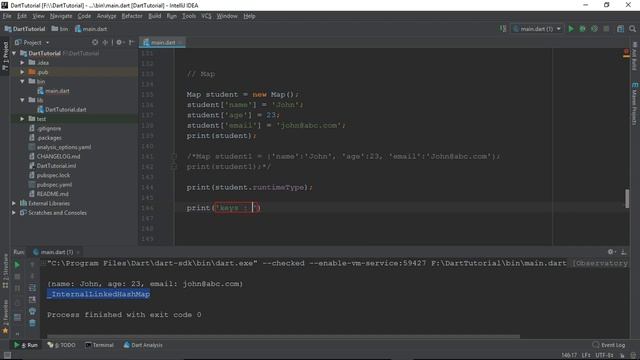Open the Navigate menu
Screen dimensions: 640x360
click(61, 16)
